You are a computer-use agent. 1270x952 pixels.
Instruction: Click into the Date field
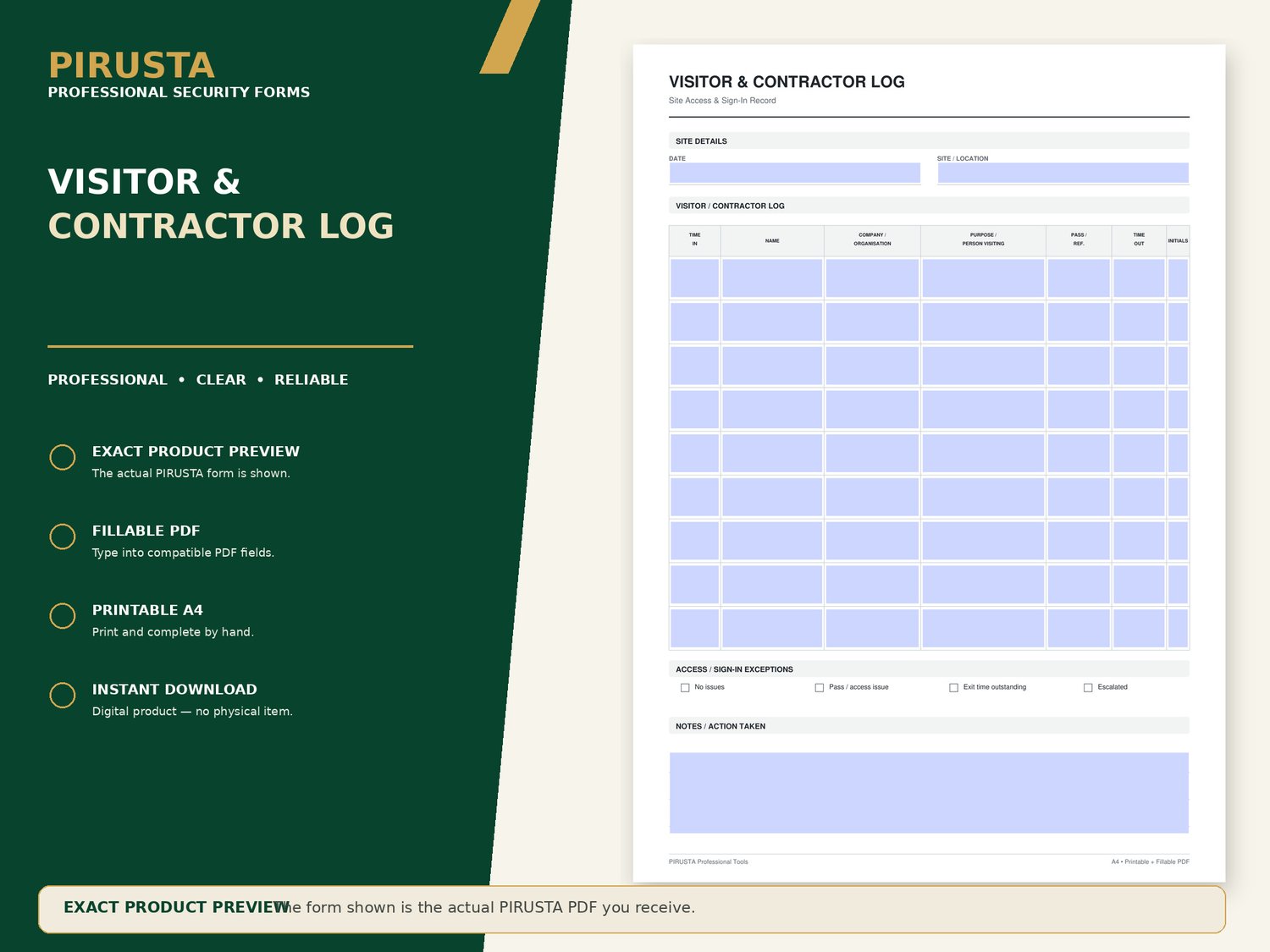tap(795, 173)
